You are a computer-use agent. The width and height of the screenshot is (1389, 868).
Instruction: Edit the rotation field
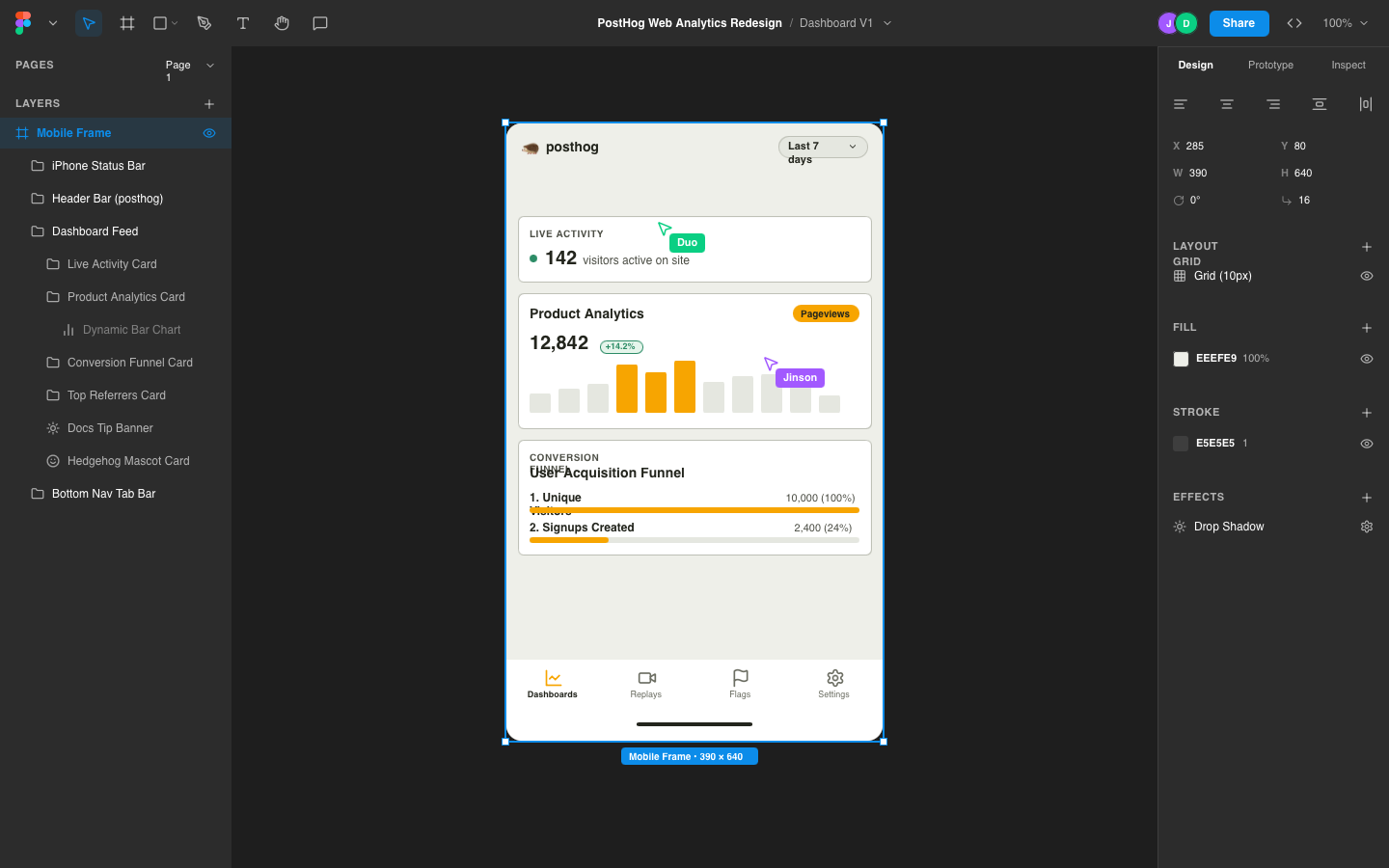pyautogui.click(x=1219, y=201)
